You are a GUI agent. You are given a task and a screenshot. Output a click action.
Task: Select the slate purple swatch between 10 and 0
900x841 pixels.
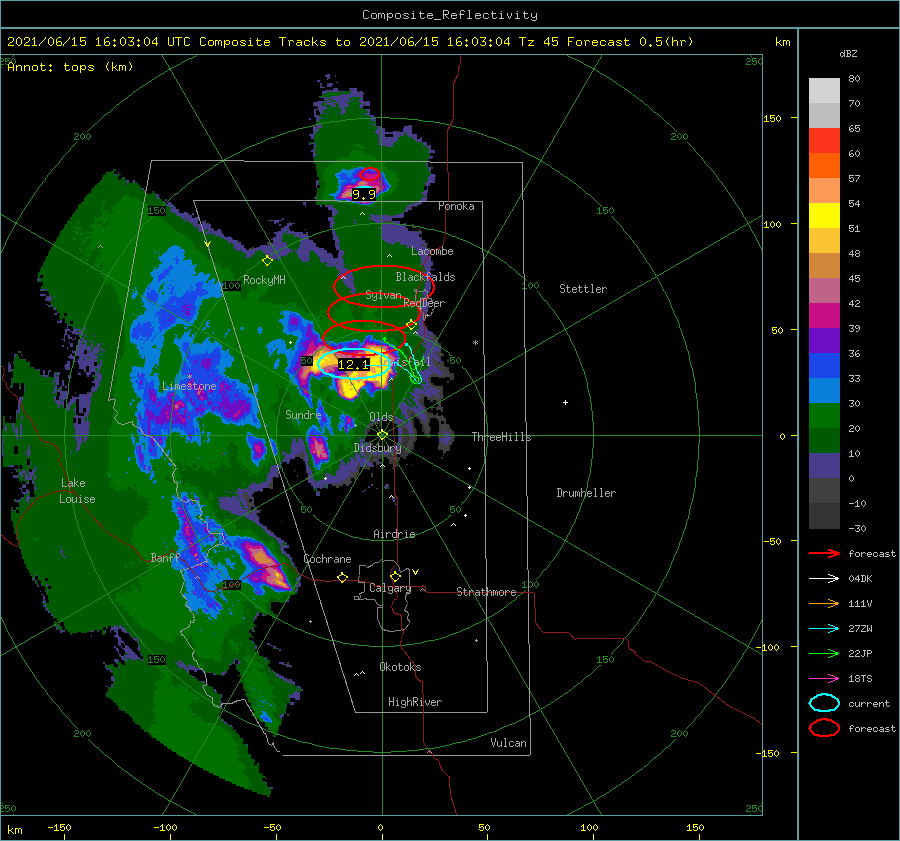tap(824, 465)
